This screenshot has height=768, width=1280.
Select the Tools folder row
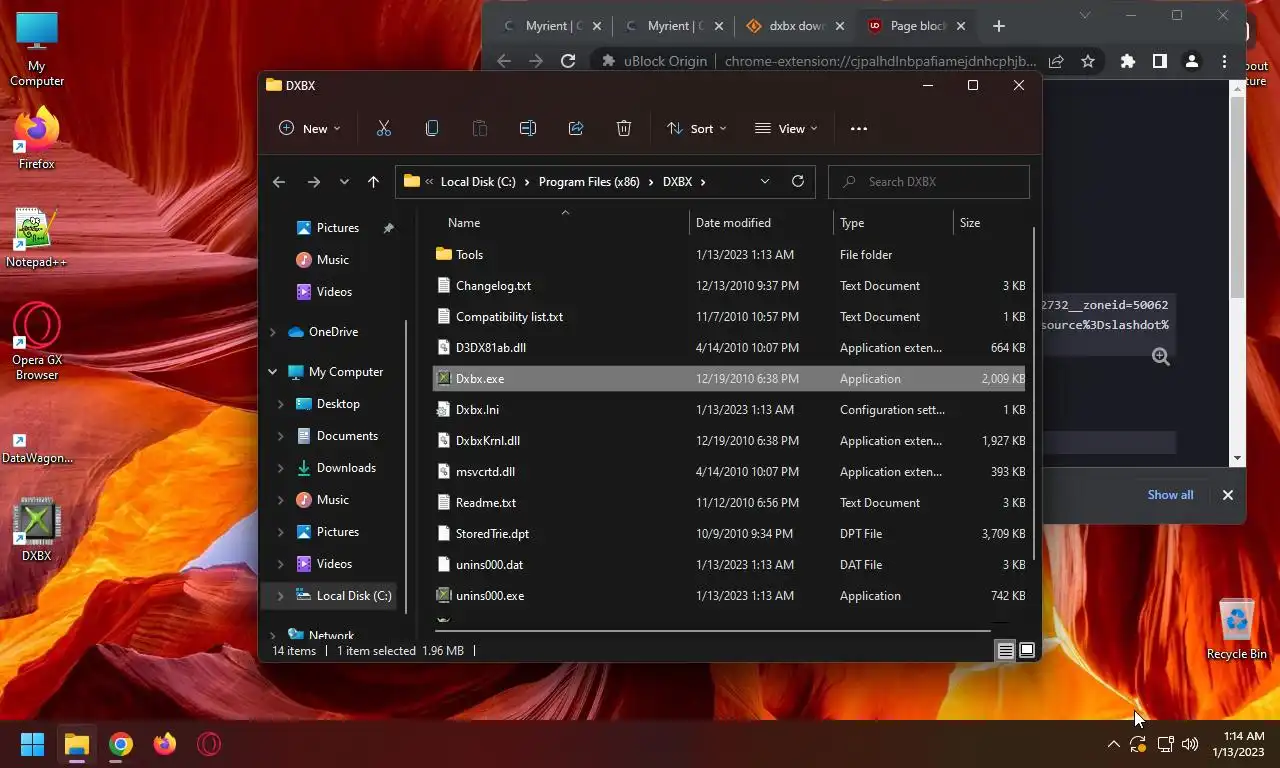point(730,255)
